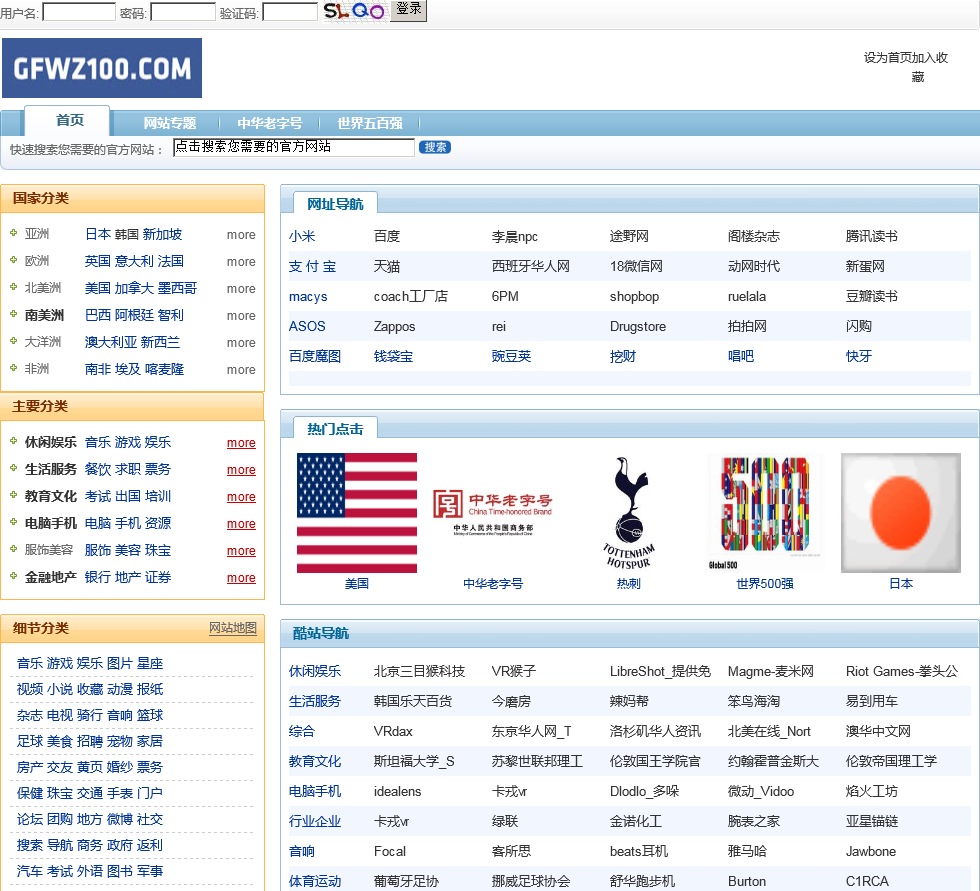The image size is (980, 891).
Task: Click the official website search box
Action: coord(294,147)
